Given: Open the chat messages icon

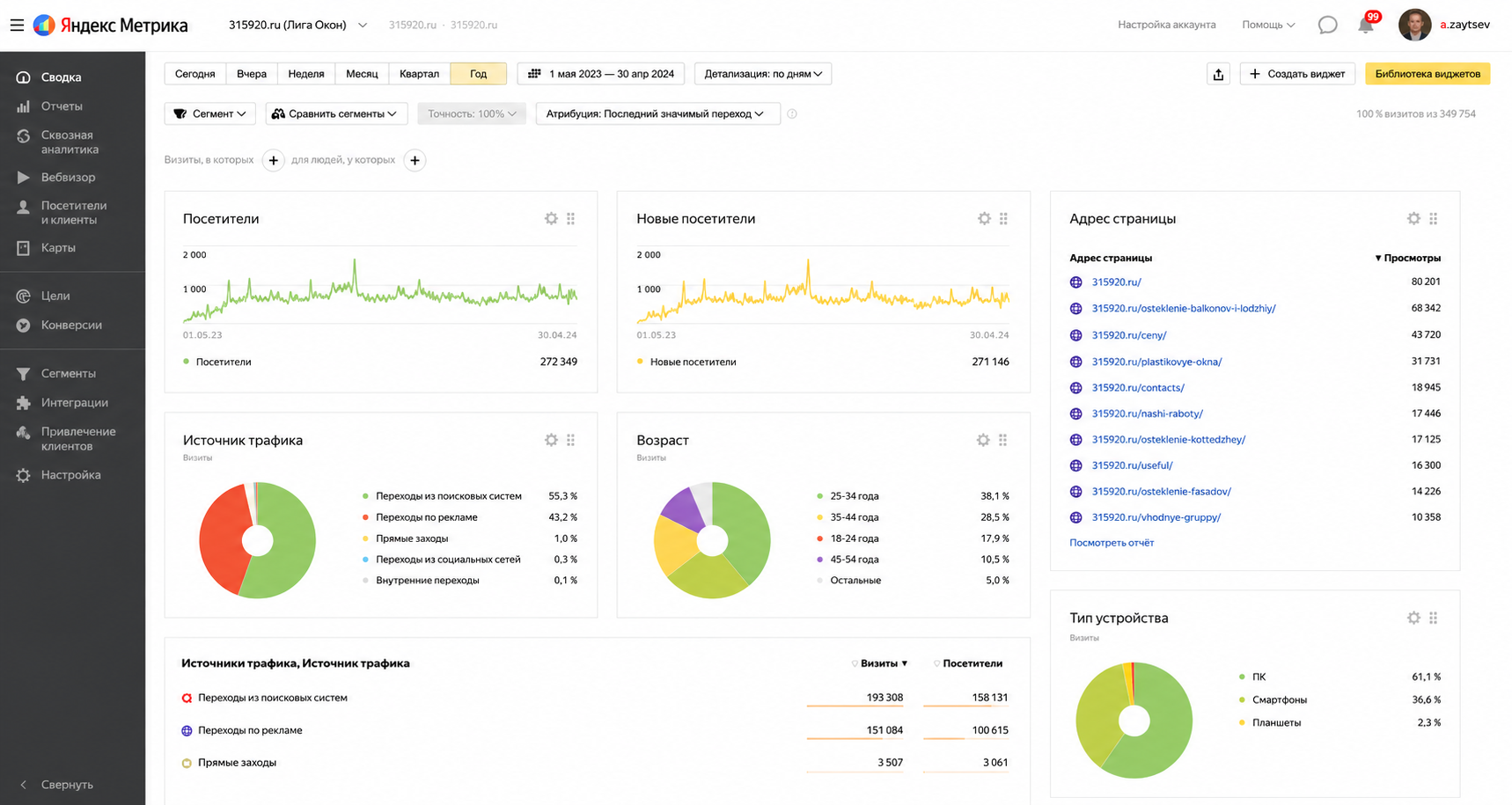Looking at the screenshot, I should [x=1327, y=25].
